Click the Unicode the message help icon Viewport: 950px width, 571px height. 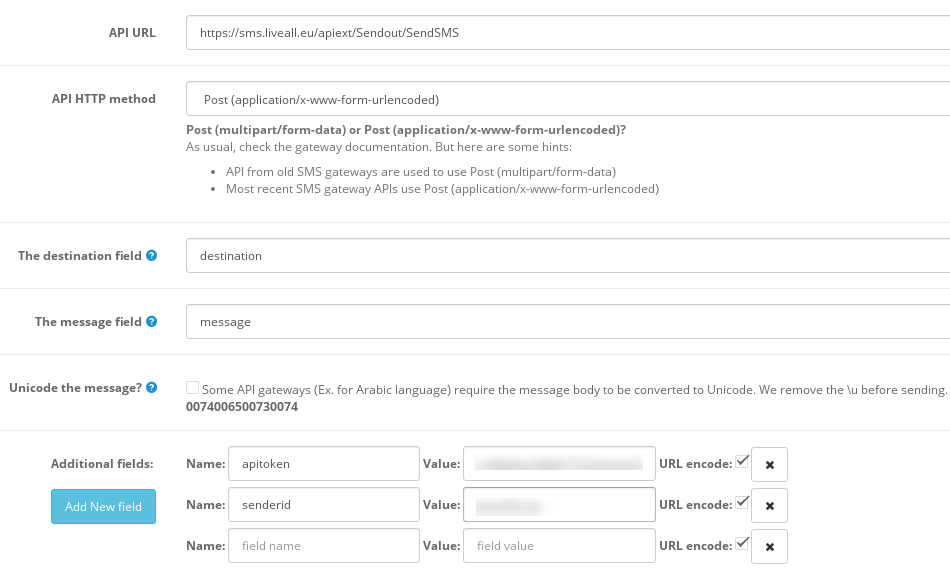[x=152, y=388]
